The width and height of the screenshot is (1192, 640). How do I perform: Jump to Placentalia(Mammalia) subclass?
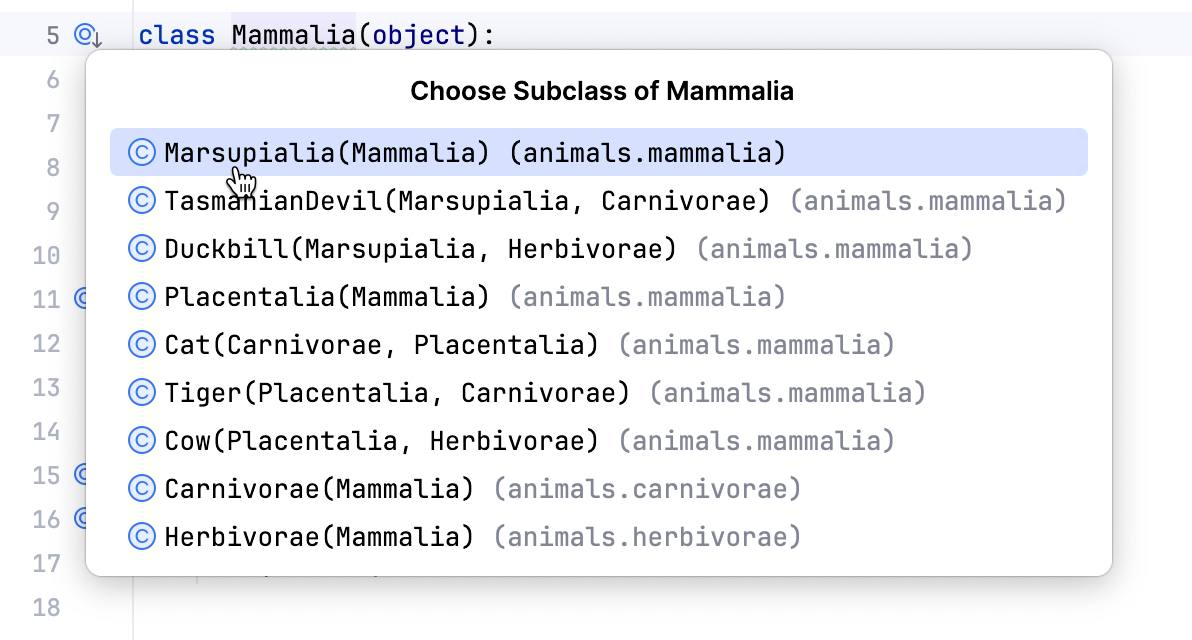327,297
